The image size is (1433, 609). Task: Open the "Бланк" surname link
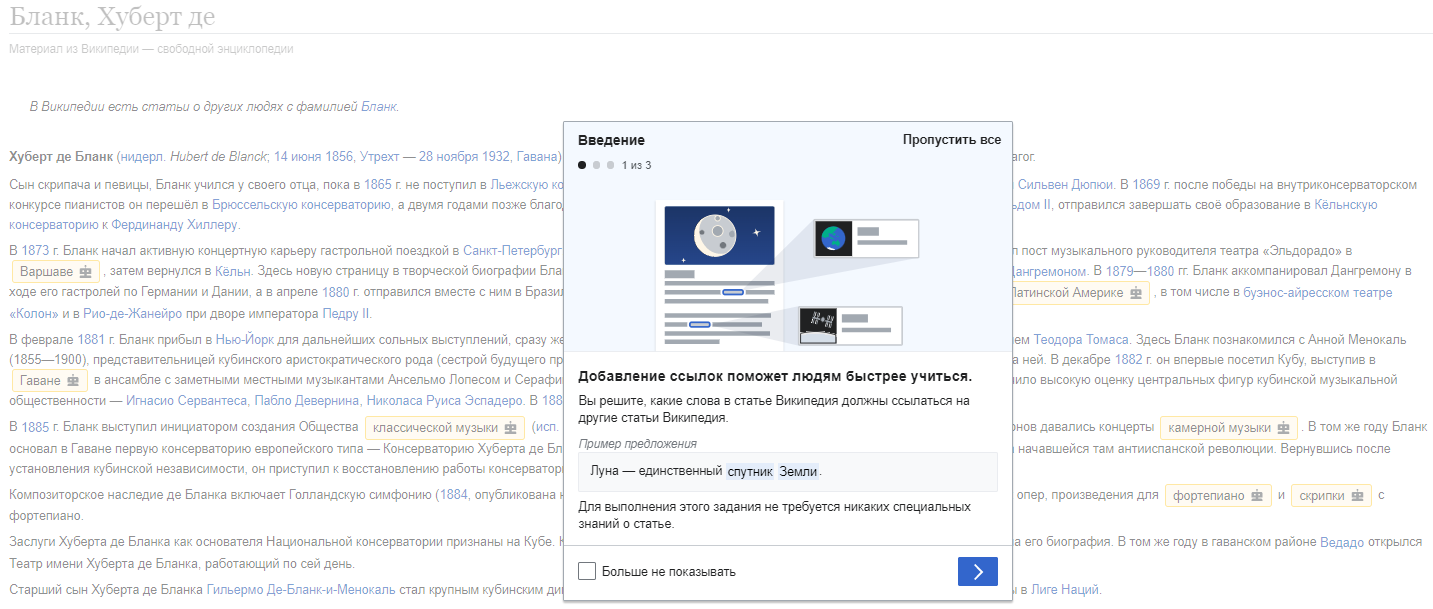coord(379,106)
